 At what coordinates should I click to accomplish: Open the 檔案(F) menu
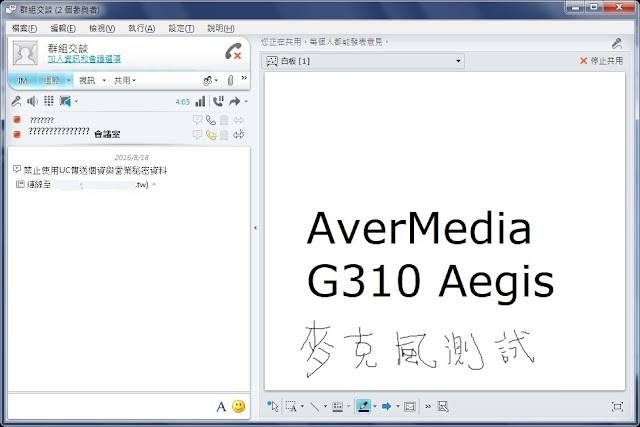pyautogui.click(x=24, y=28)
